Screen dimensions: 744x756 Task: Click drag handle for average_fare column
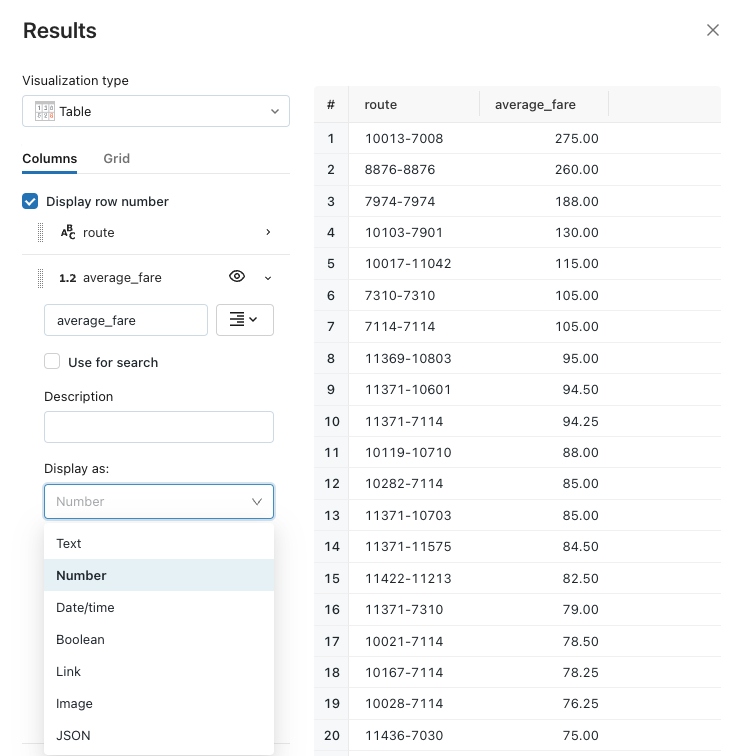point(41,277)
